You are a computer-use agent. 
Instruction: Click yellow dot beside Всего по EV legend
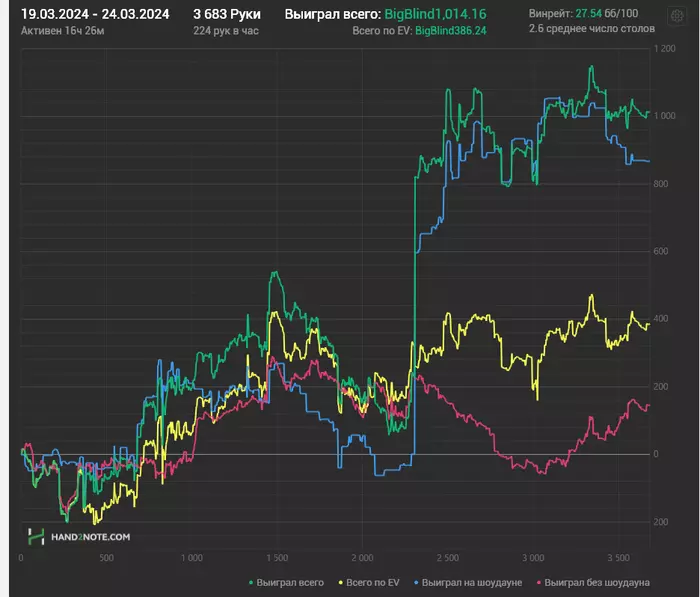341,583
